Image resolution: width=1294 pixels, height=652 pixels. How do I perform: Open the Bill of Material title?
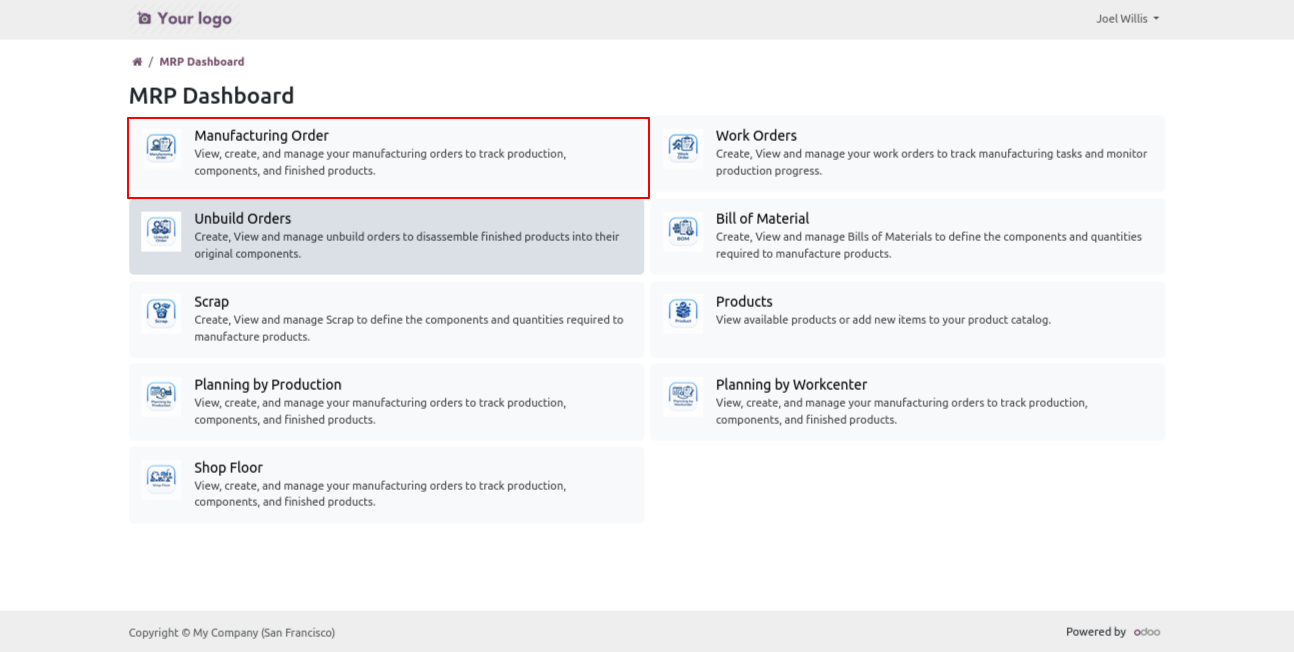point(762,219)
